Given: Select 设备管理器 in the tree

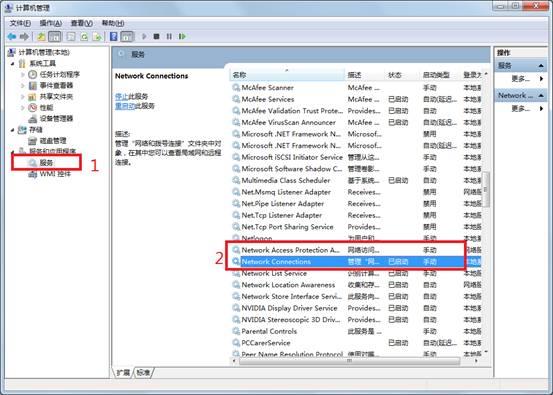Looking at the screenshot, I should [56, 118].
